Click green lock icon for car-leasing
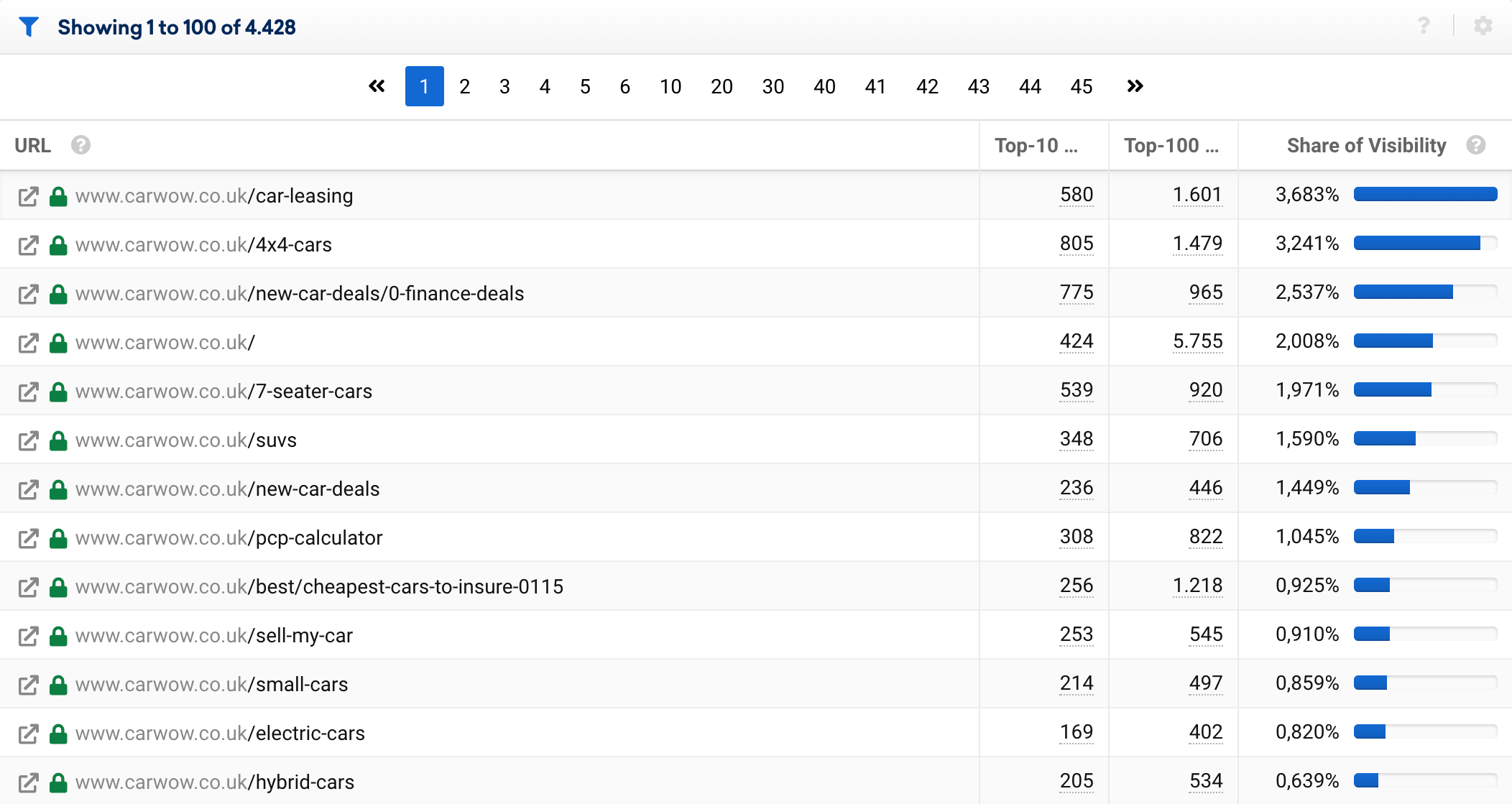Image resolution: width=1512 pixels, height=804 pixels. pyautogui.click(x=58, y=196)
